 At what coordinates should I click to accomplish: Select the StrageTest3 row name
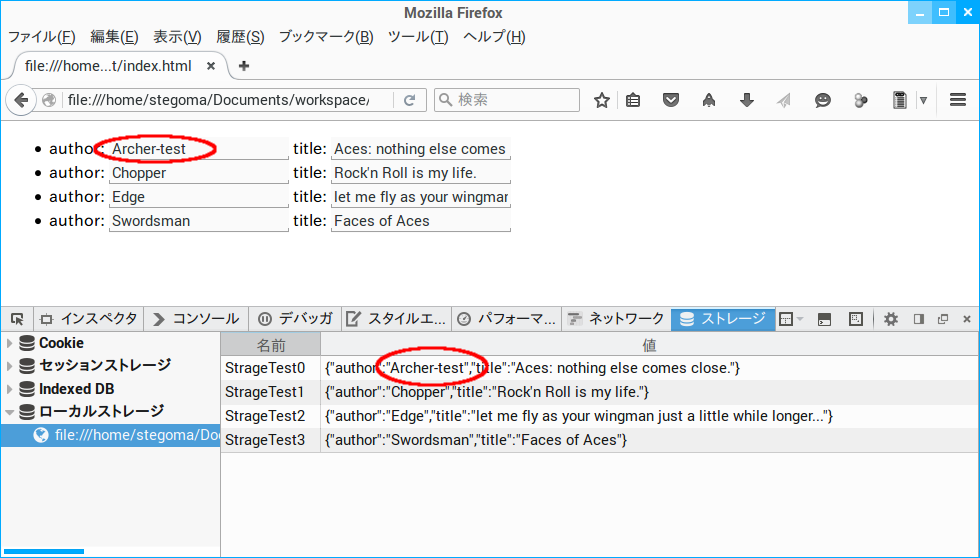[x=265, y=440]
